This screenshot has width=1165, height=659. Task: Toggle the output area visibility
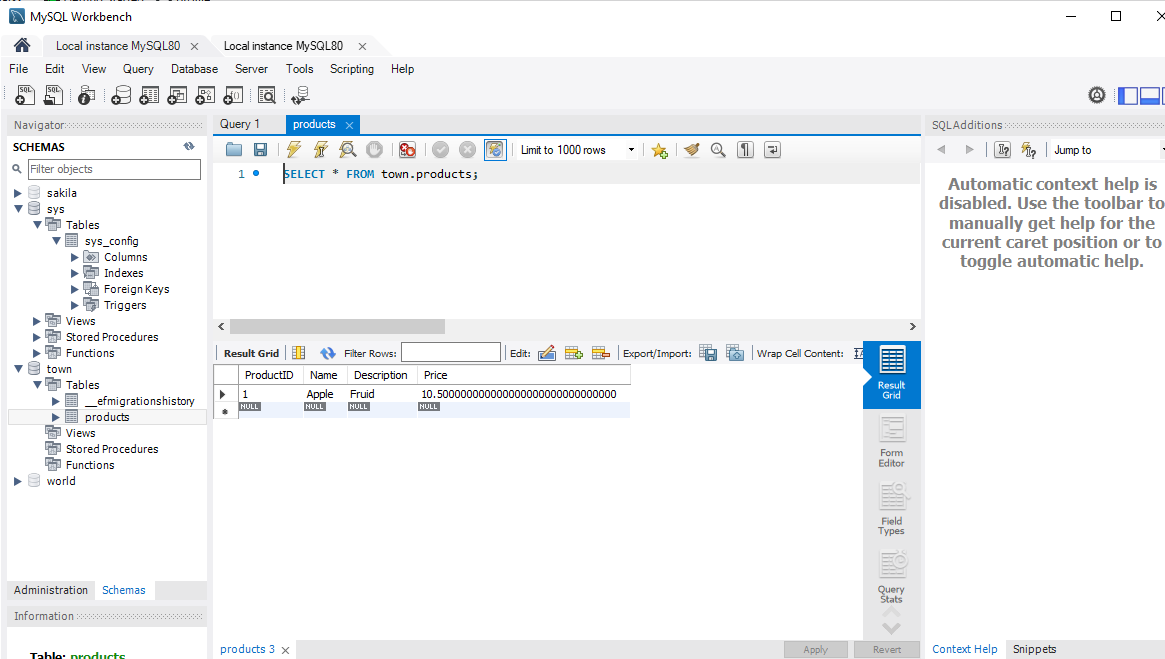(1150, 95)
